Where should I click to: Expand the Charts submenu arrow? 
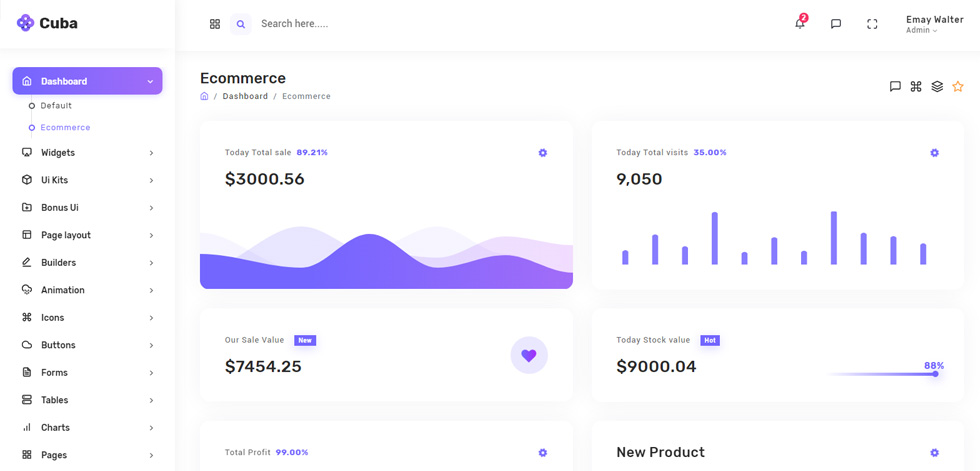[x=151, y=428]
